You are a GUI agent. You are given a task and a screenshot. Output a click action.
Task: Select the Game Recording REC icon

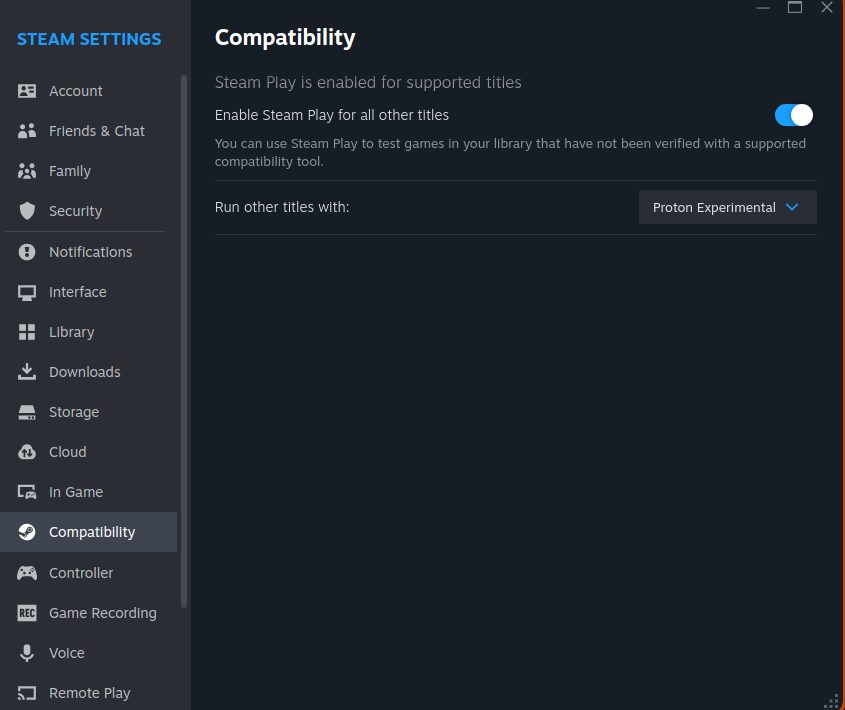point(27,613)
